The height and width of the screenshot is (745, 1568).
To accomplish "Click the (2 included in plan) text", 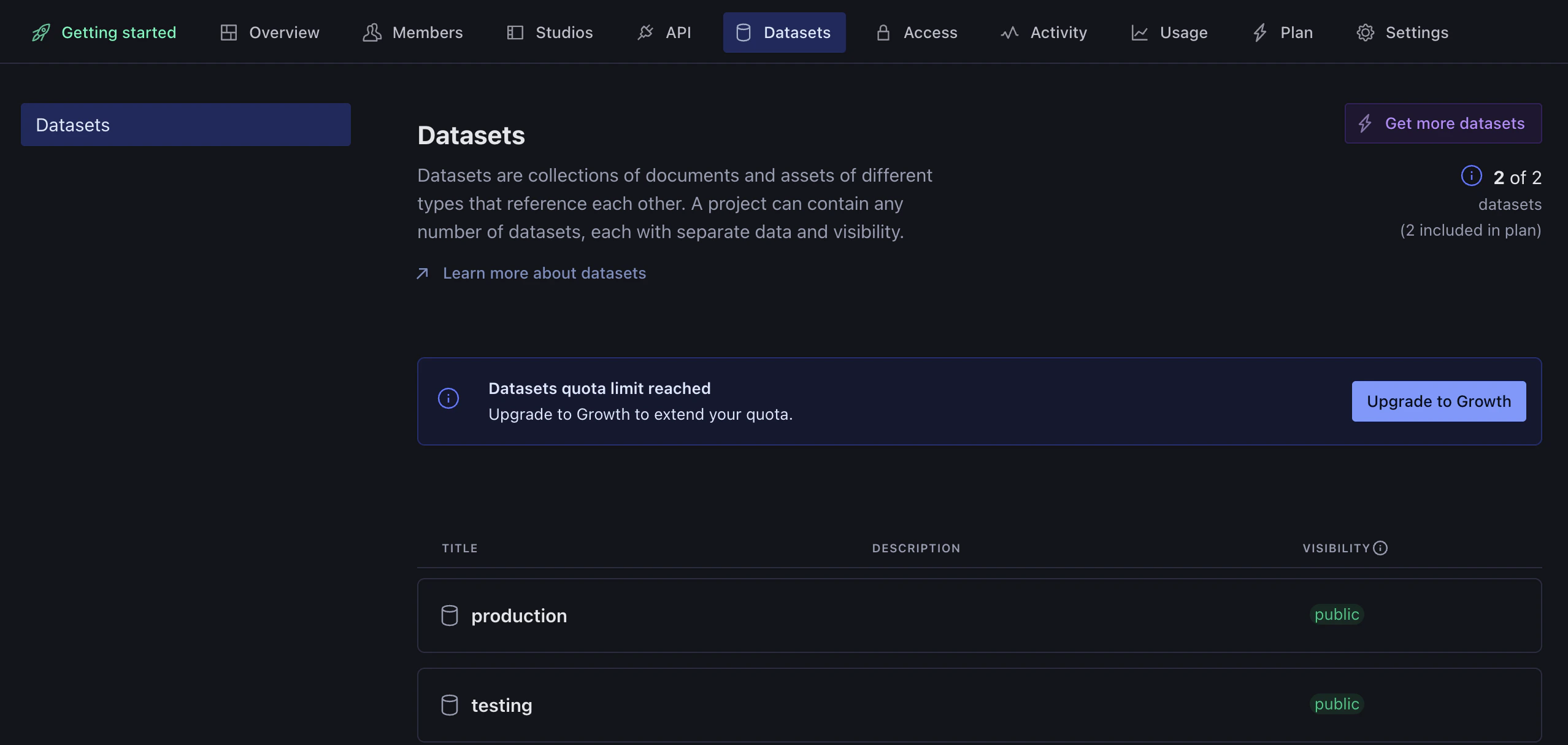I will tap(1470, 230).
